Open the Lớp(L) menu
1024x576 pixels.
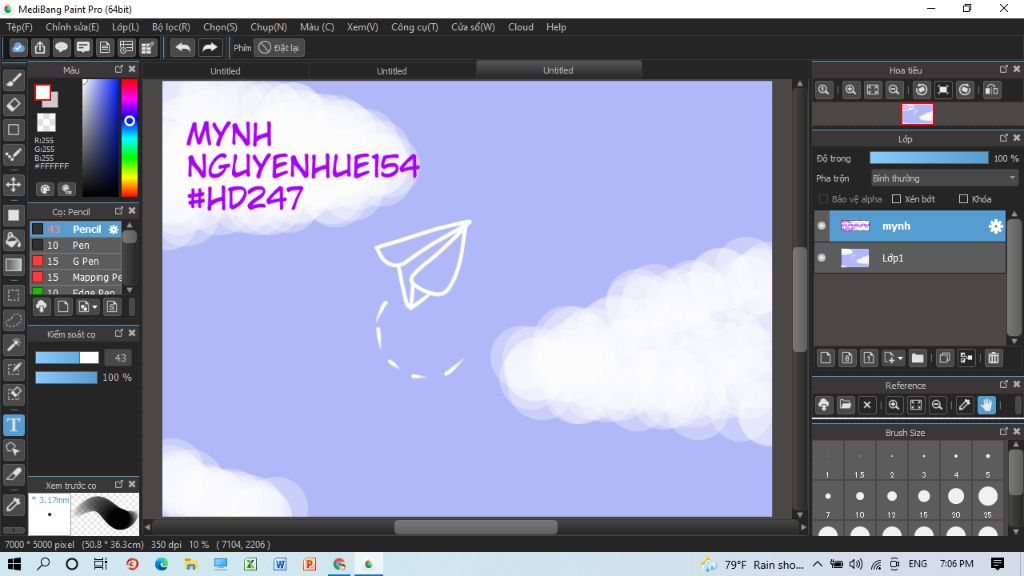pyautogui.click(x=125, y=27)
